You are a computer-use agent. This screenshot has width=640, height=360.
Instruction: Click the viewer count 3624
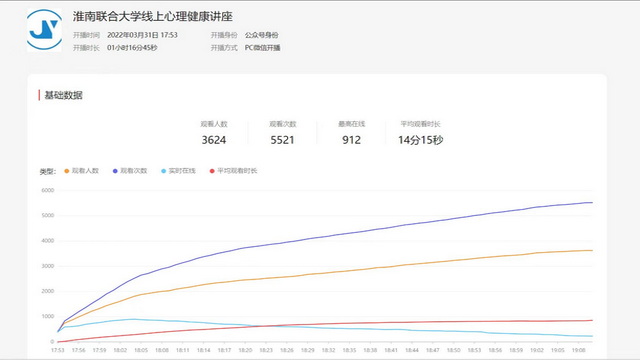tap(214, 140)
